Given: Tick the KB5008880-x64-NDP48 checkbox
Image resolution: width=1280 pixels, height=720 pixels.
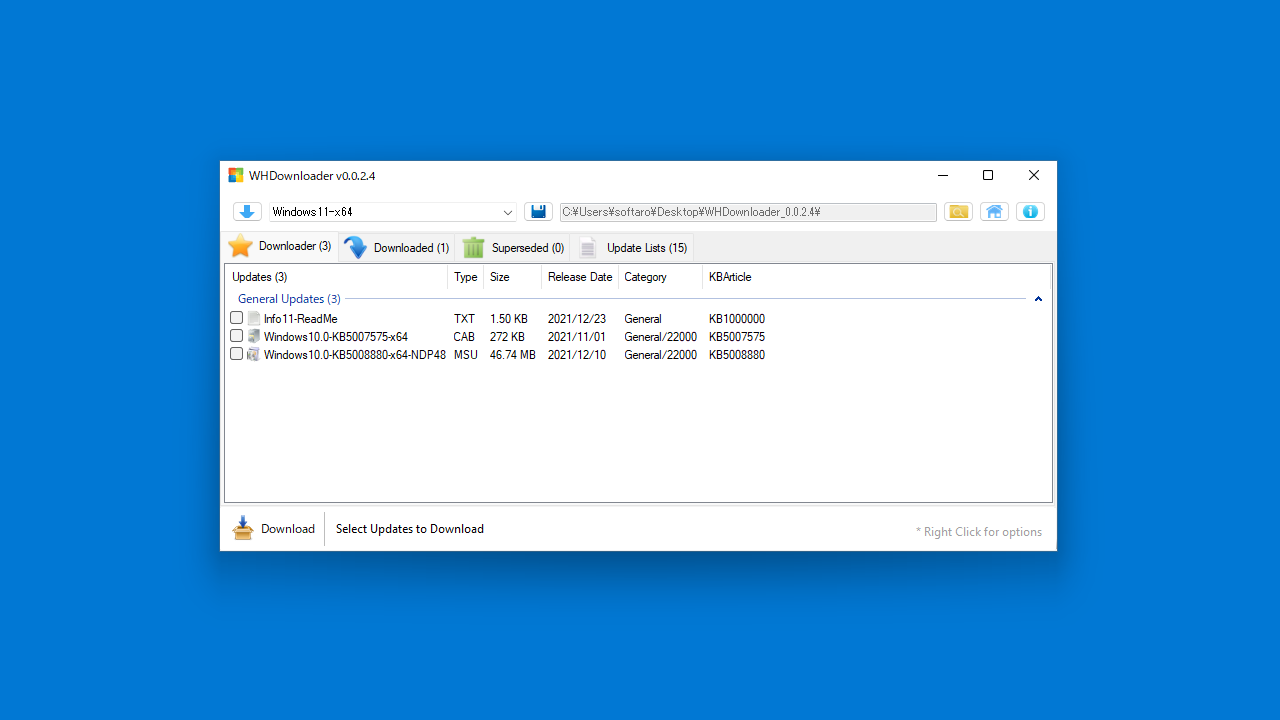Looking at the screenshot, I should pos(237,354).
